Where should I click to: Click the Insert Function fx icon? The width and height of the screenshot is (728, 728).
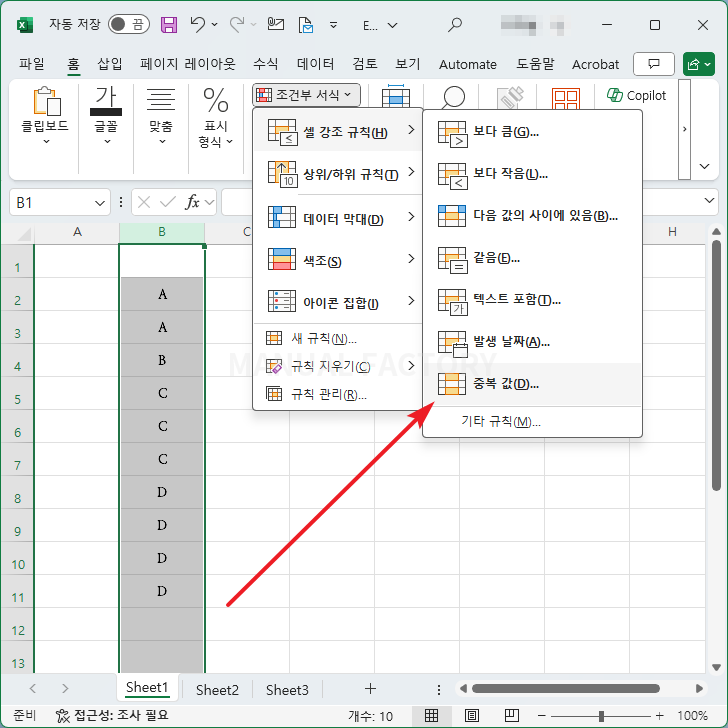tap(192, 202)
